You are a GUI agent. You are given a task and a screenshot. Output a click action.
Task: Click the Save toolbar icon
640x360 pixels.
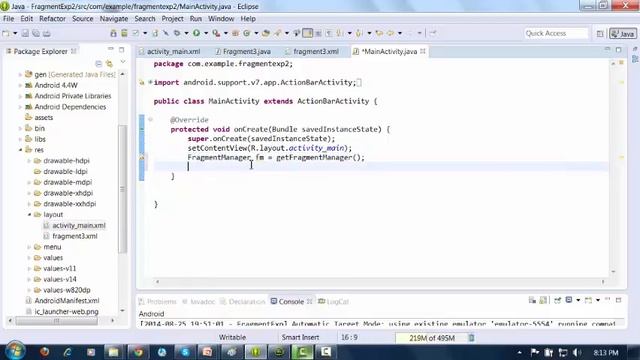(25, 33)
